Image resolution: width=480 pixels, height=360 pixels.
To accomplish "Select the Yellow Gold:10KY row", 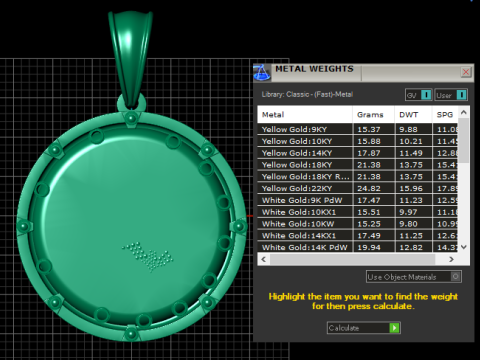I will [357, 141].
